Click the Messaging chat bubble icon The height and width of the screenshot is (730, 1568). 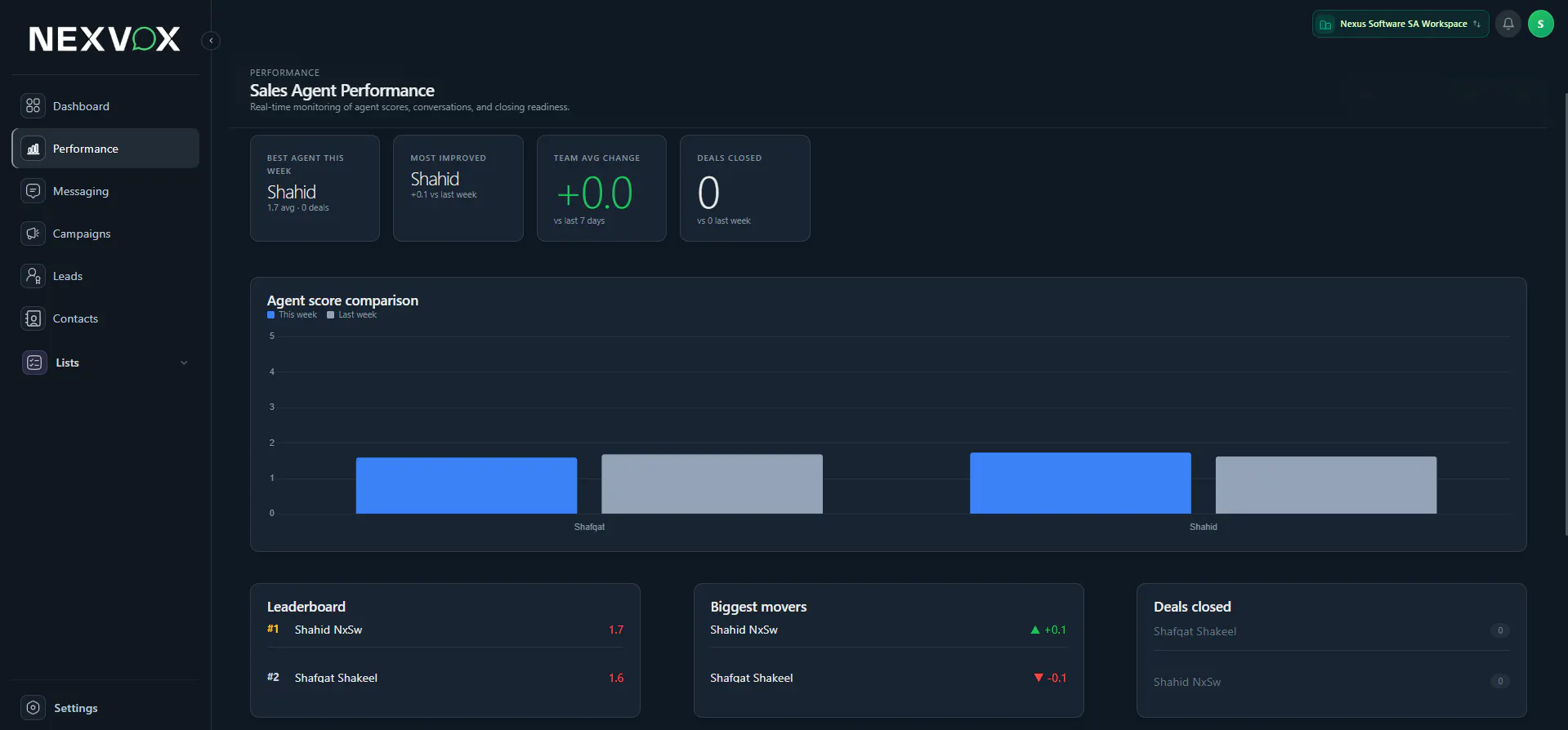point(33,191)
